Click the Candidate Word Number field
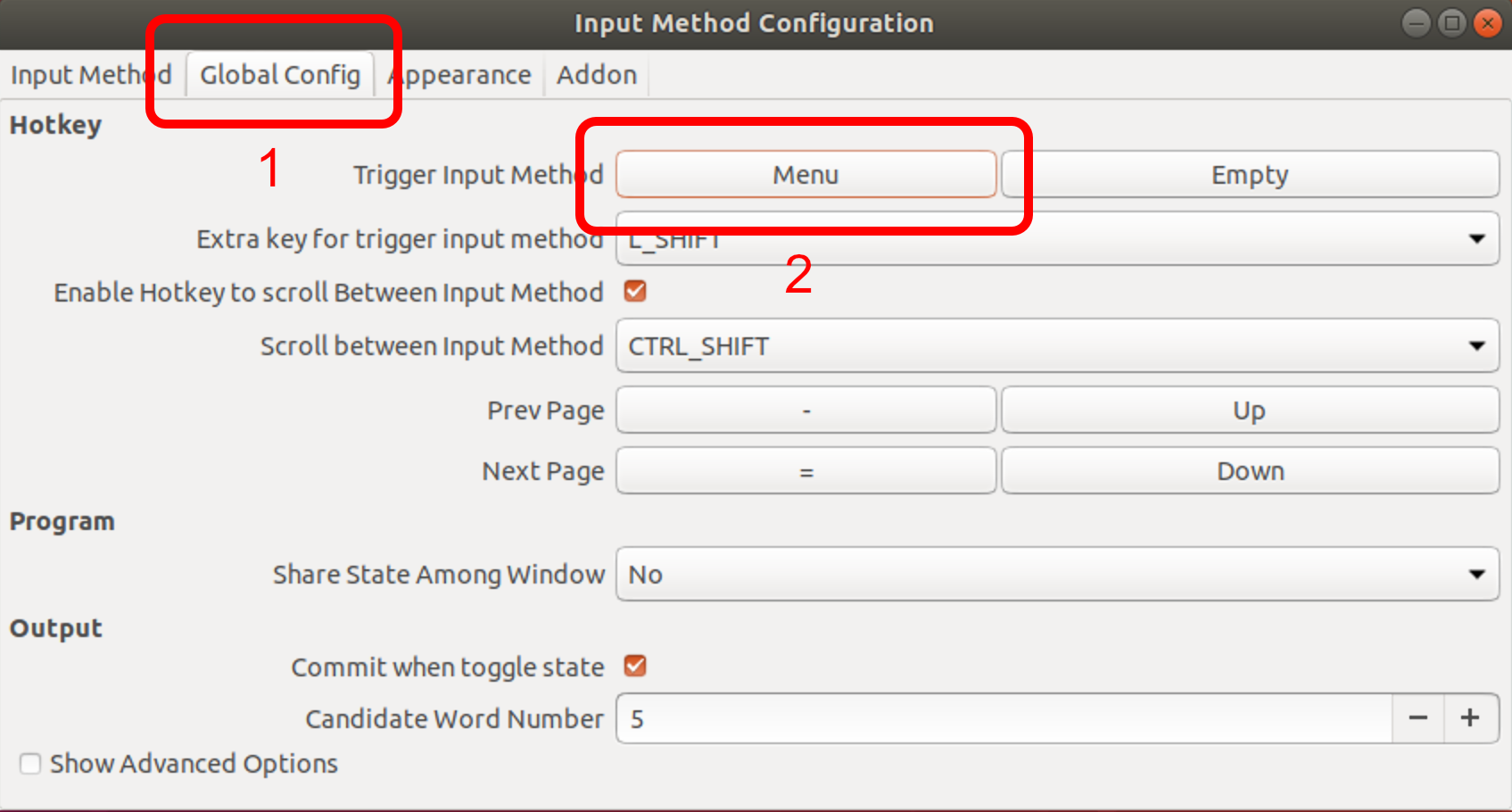Image resolution: width=1512 pixels, height=812 pixels. click(1004, 718)
